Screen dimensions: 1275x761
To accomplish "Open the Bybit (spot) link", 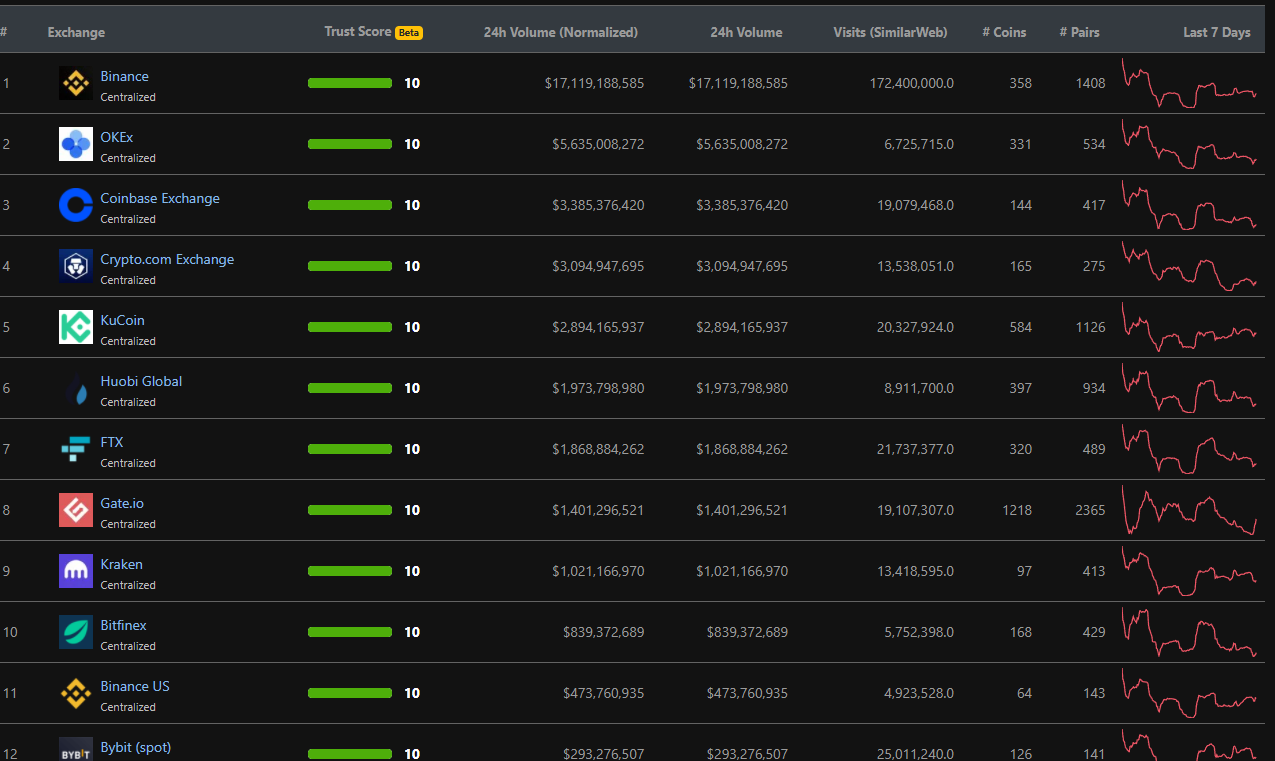I will [x=136, y=747].
